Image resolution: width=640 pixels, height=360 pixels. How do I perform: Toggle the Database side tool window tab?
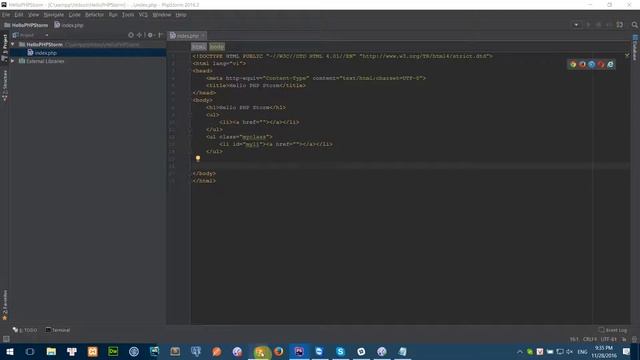[x=635, y=48]
